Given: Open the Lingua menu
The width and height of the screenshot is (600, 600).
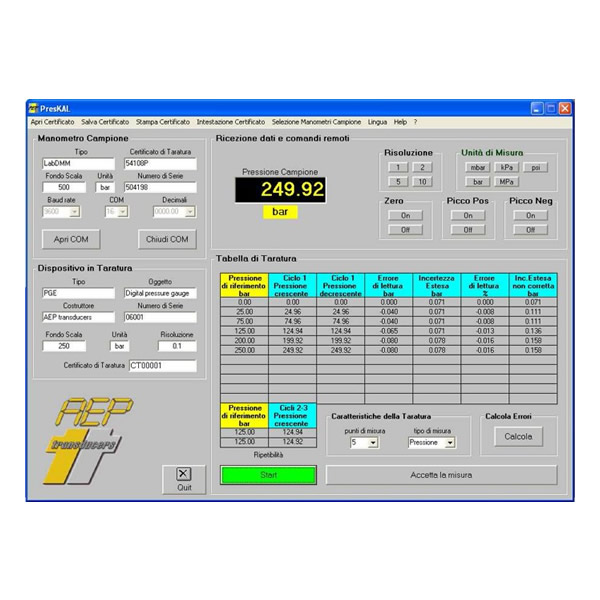Looking at the screenshot, I should [377, 121].
